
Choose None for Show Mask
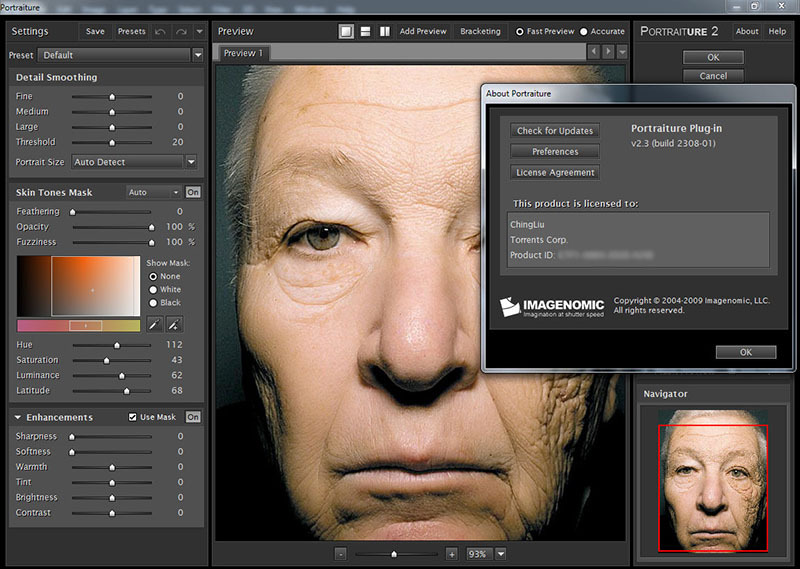pyautogui.click(x=153, y=276)
